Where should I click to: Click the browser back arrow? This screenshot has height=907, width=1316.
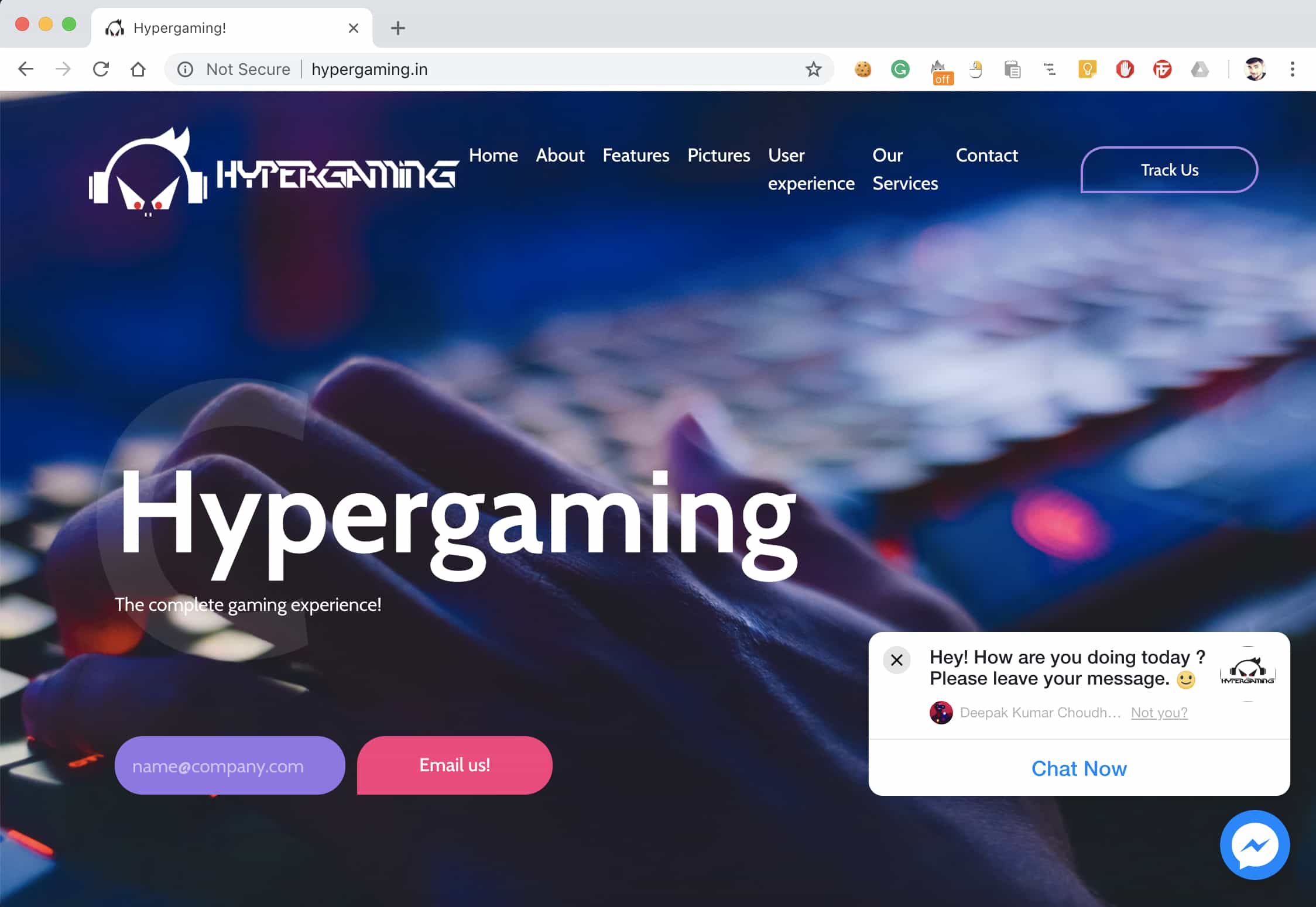(26, 69)
